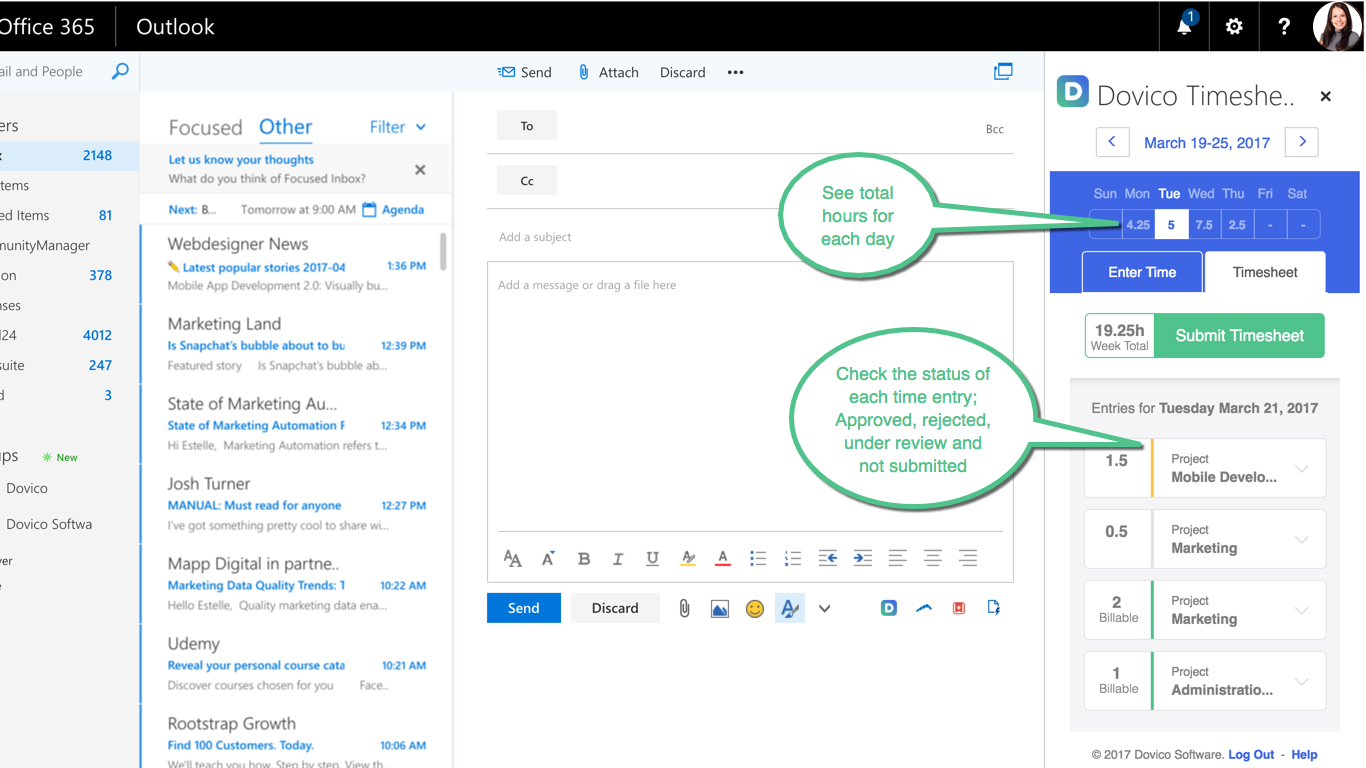This screenshot has height=768, width=1366.
Task: Open the document lightning add-in icon
Action: pos(994,607)
